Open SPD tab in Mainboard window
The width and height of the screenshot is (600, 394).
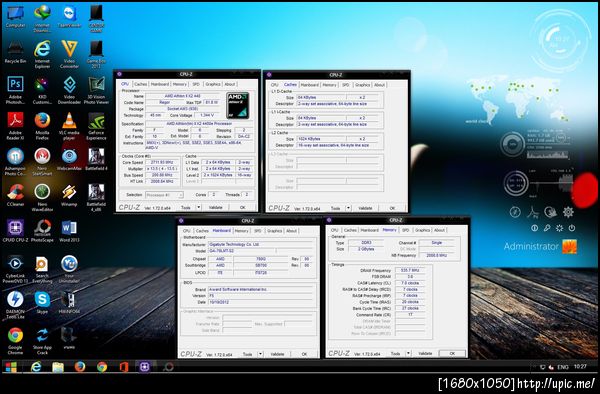click(258, 231)
